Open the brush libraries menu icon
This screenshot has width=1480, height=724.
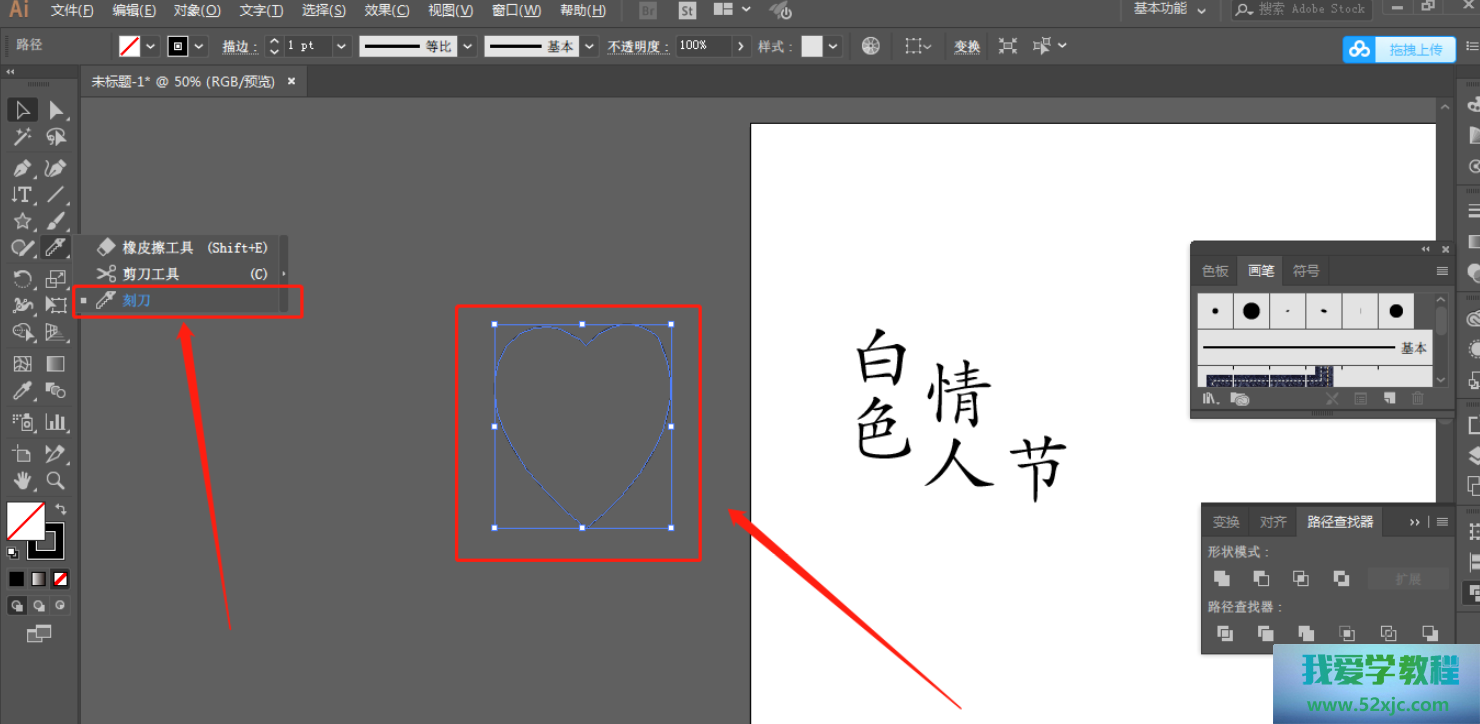click(x=1211, y=399)
